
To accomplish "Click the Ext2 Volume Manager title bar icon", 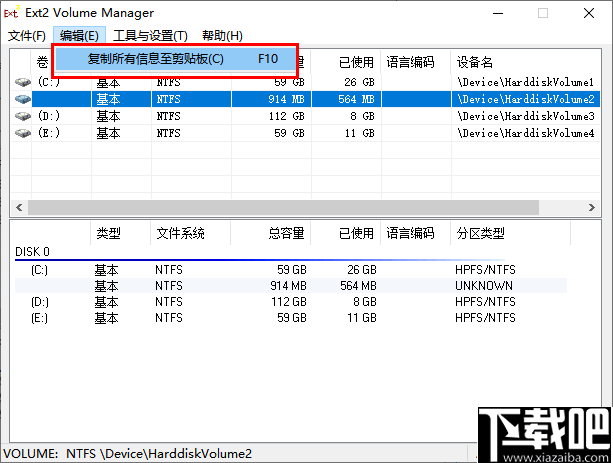I will pyautogui.click(x=11, y=13).
